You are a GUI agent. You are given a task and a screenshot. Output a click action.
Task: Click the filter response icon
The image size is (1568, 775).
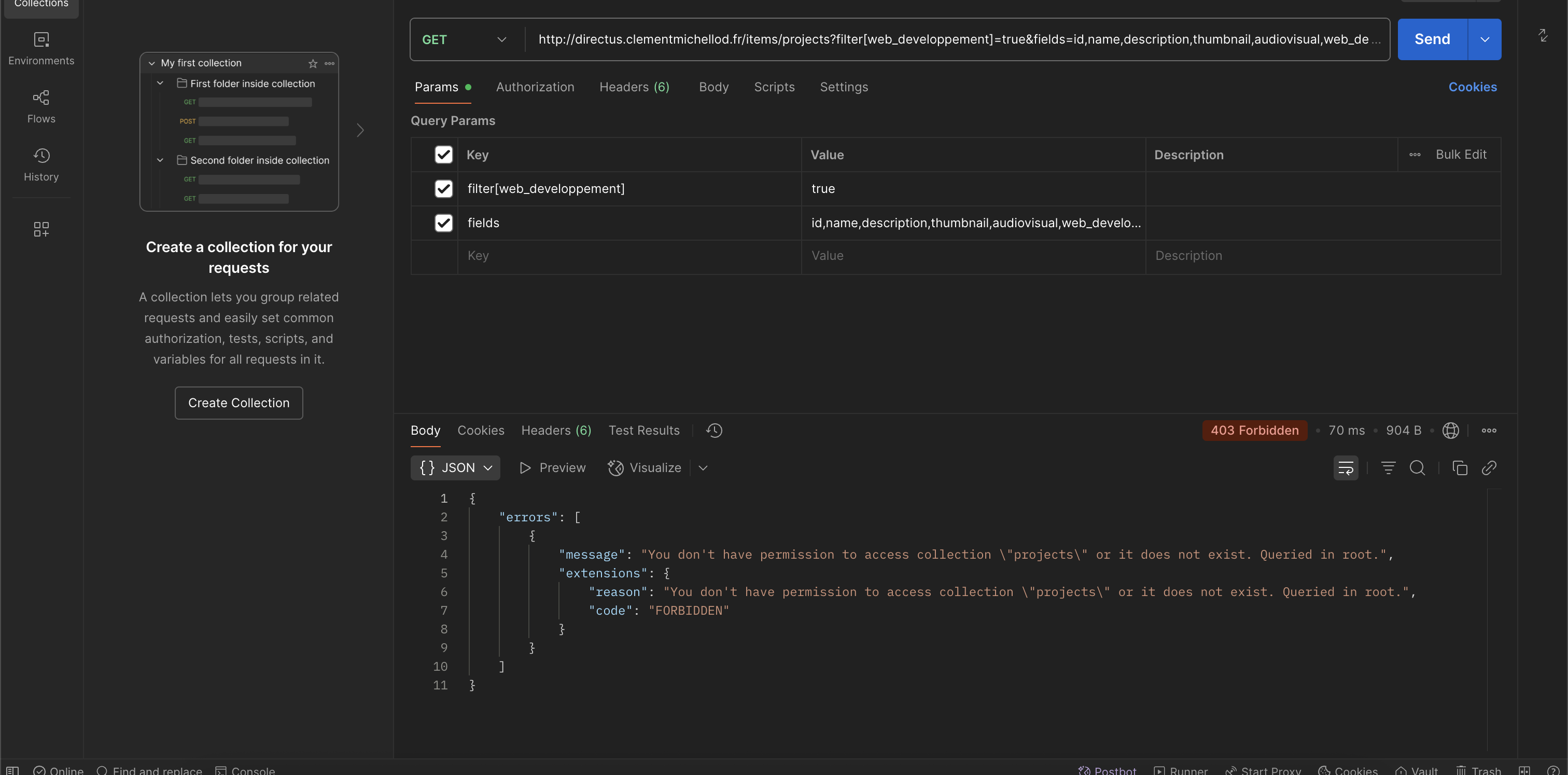1388,467
